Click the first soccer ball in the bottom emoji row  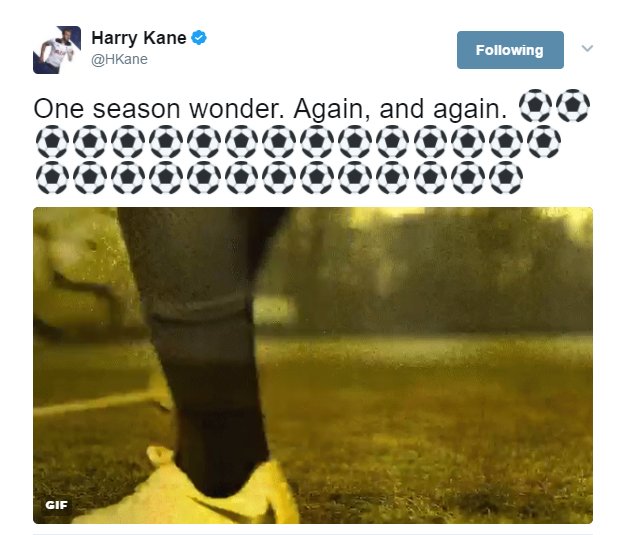pos(52,177)
